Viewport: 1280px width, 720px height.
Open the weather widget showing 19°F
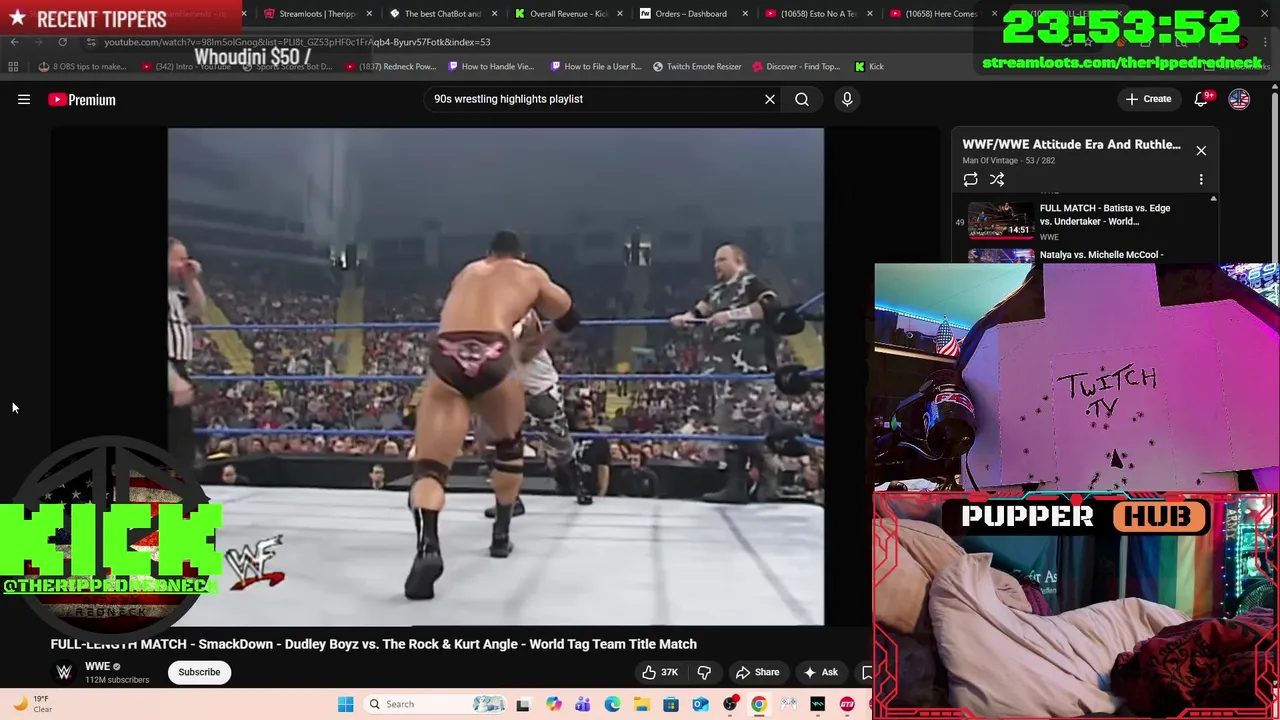[30, 704]
